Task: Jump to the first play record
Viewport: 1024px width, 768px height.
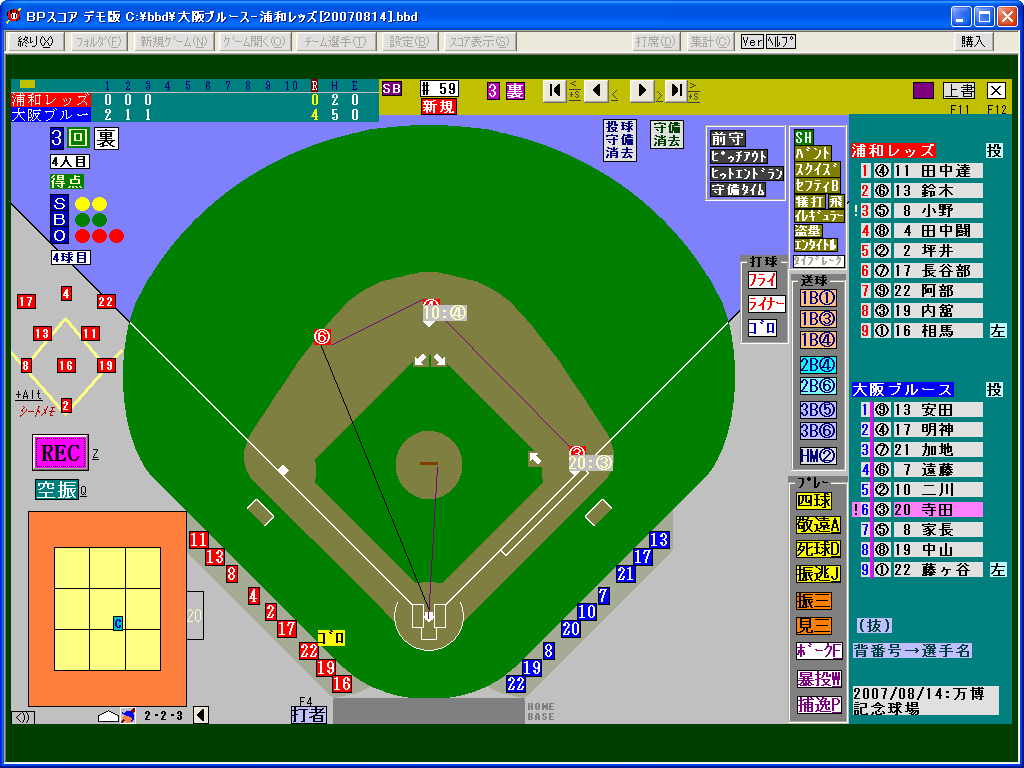Action: point(554,91)
